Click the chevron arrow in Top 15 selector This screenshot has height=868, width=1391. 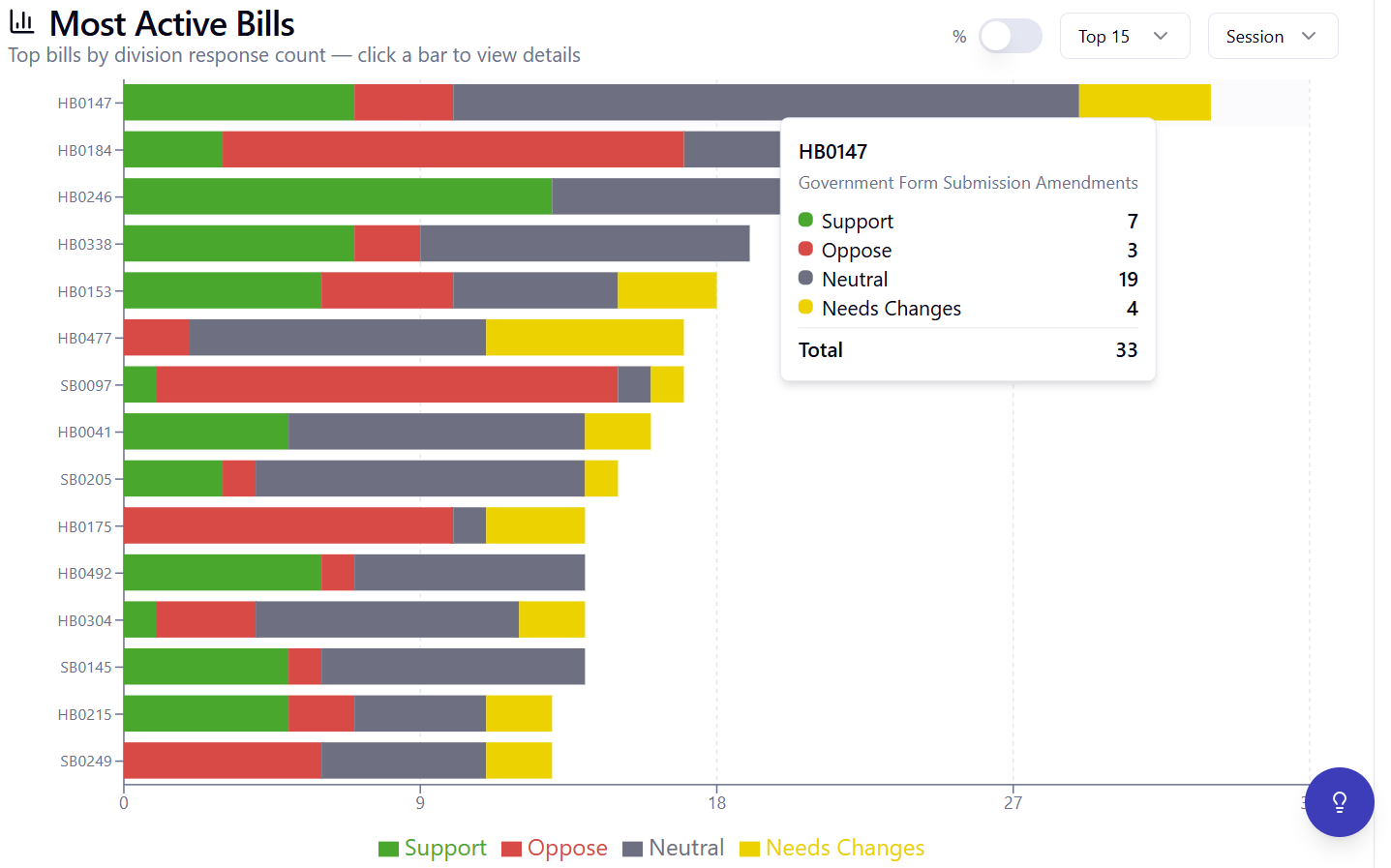1161,37
